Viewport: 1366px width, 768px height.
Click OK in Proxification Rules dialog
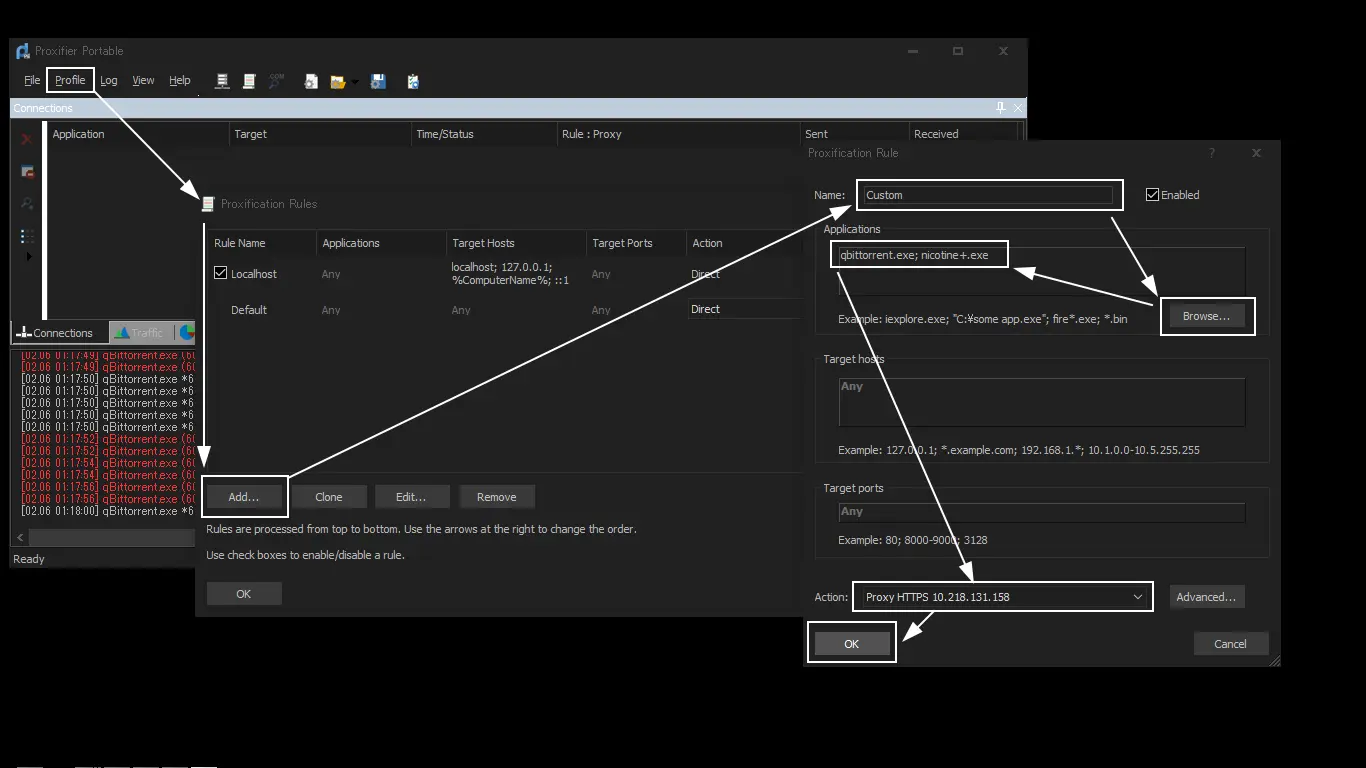(244, 594)
